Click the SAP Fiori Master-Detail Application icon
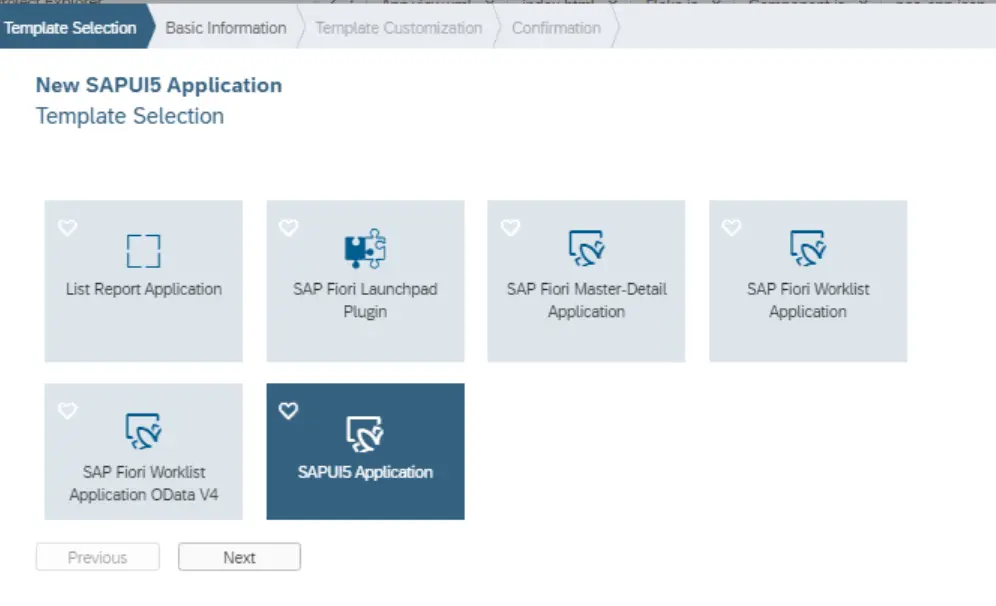Image resolution: width=996 pixels, height=606 pixels. click(x=586, y=248)
